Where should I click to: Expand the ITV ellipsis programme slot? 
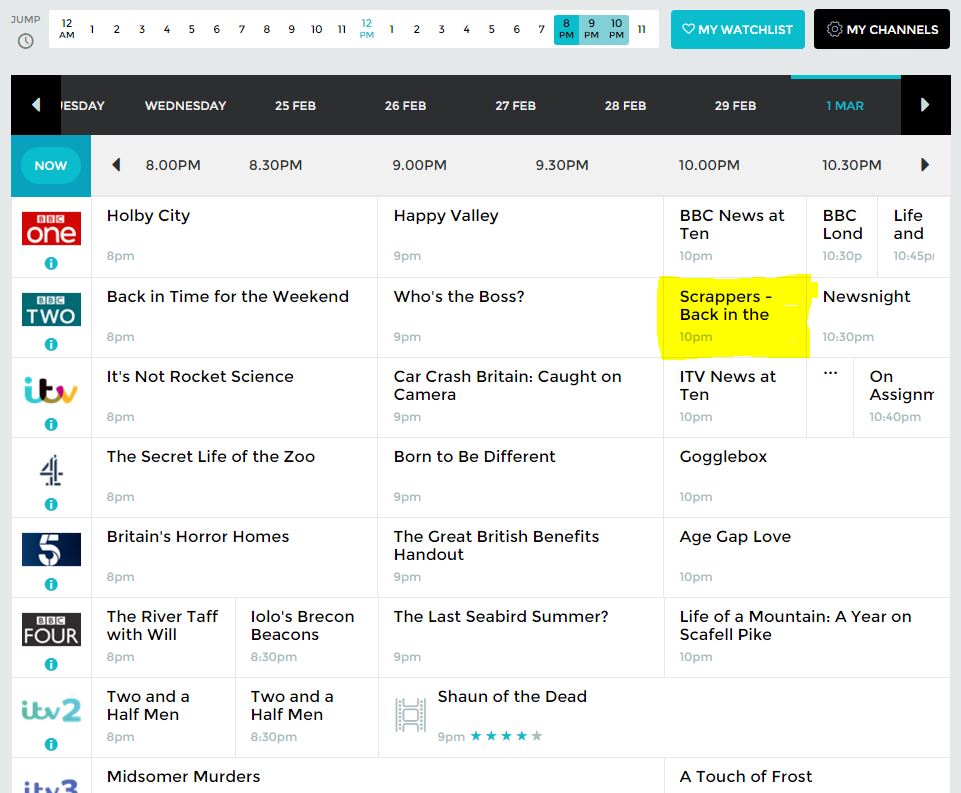pyautogui.click(x=830, y=398)
